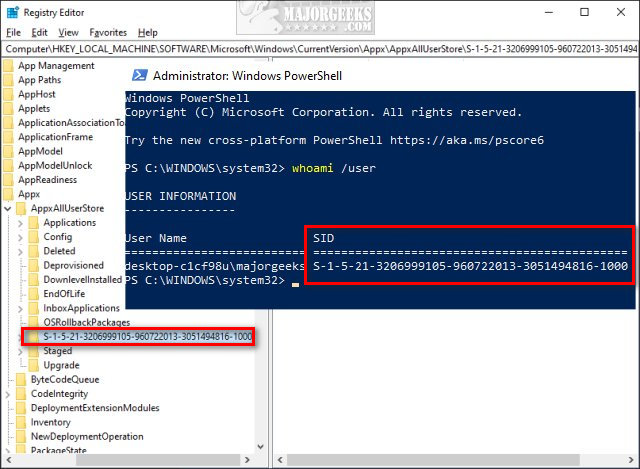Select the Appx key
This screenshot has height=469, width=640.
coord(29,194)
